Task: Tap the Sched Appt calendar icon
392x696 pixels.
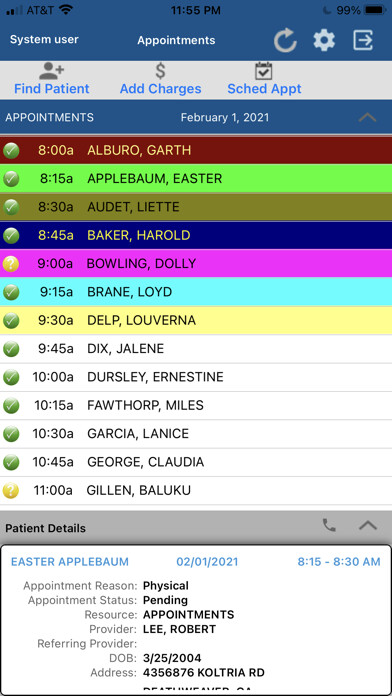Action: (264, 71)
